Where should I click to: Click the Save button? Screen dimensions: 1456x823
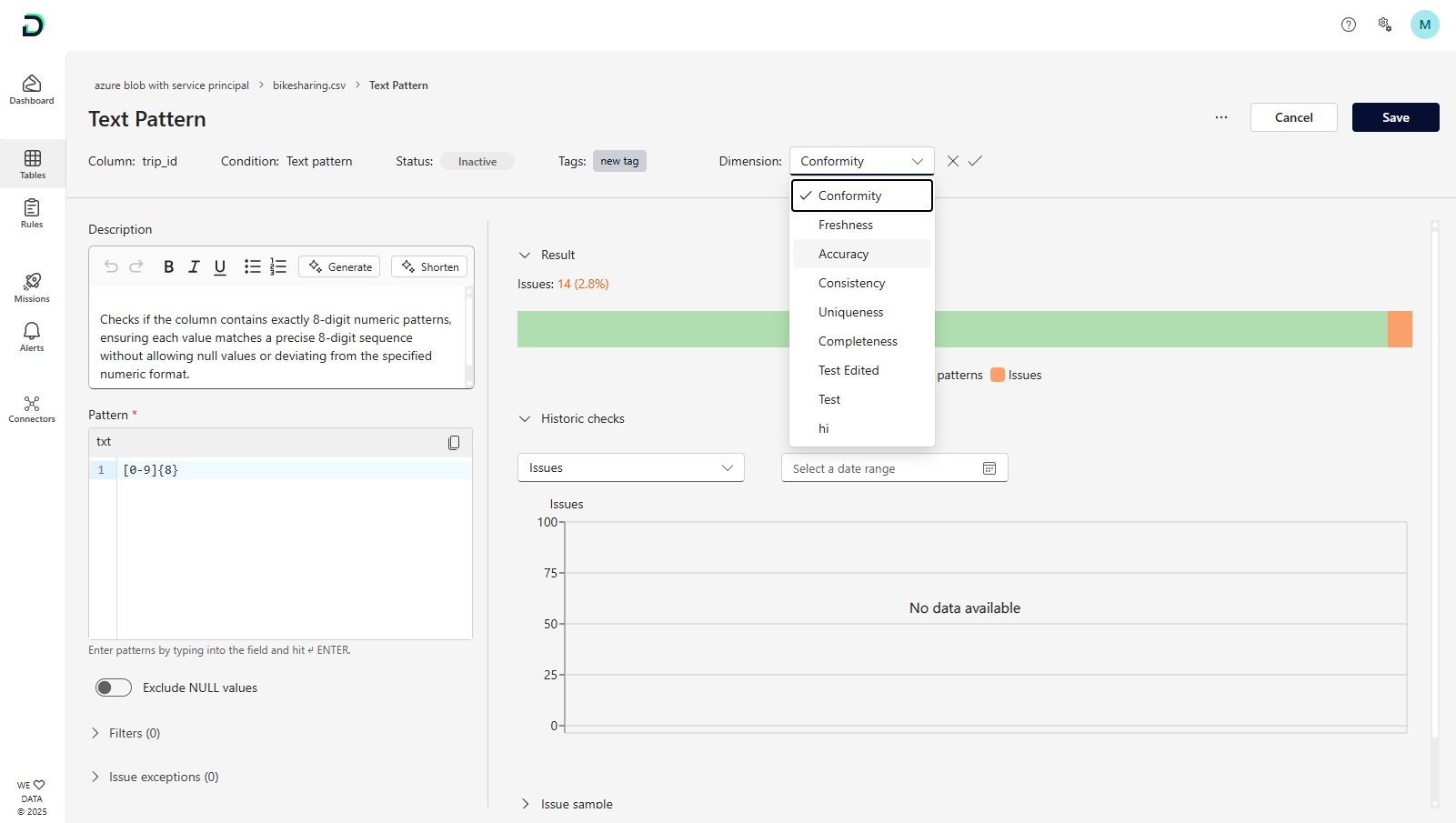pyautogui.click(x=1395, y=117)
